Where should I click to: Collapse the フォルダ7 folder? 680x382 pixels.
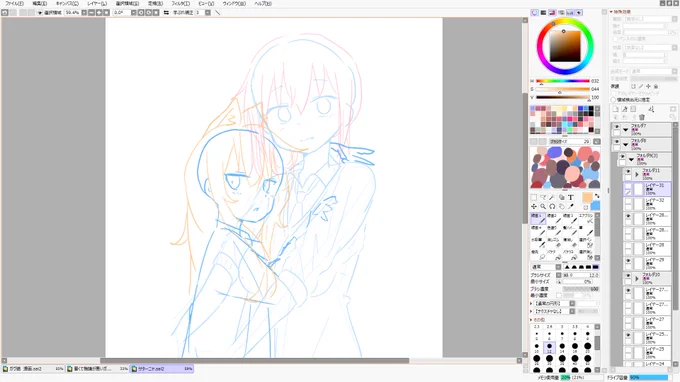pos(626,130)
